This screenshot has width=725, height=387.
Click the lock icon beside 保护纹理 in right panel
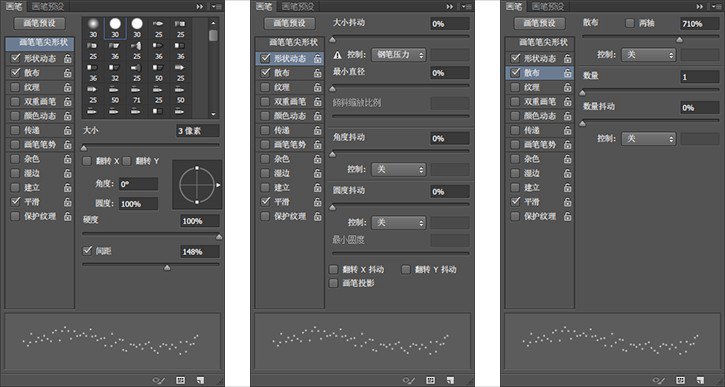[568, 216]
